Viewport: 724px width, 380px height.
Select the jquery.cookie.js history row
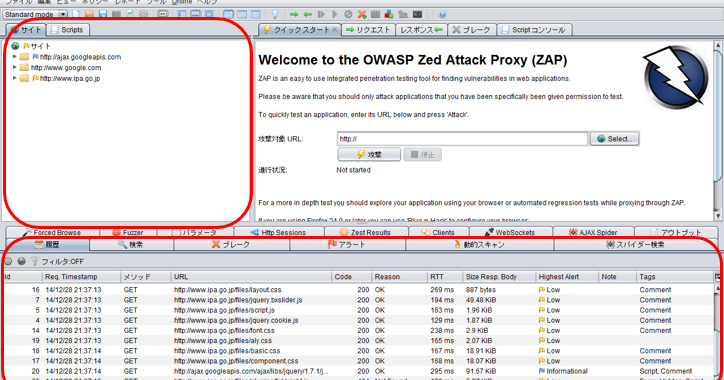point(358,320)
